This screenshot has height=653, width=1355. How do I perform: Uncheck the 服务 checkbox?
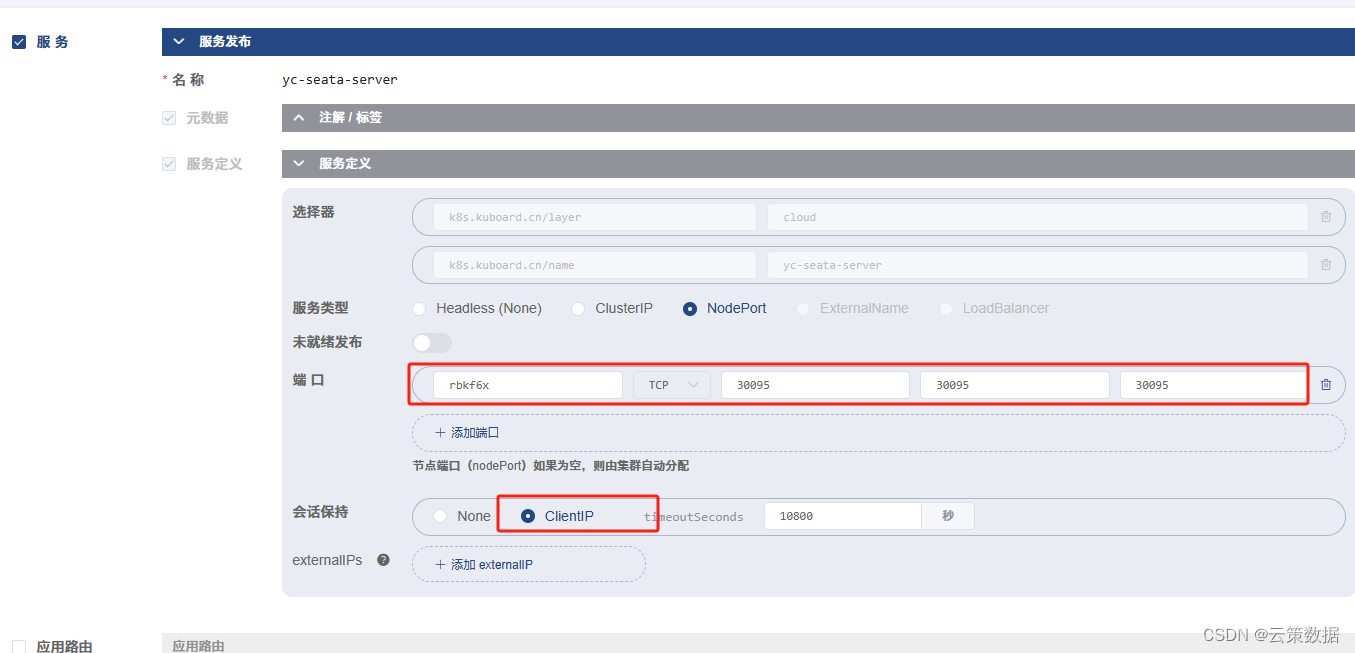(x=18, y=41)
